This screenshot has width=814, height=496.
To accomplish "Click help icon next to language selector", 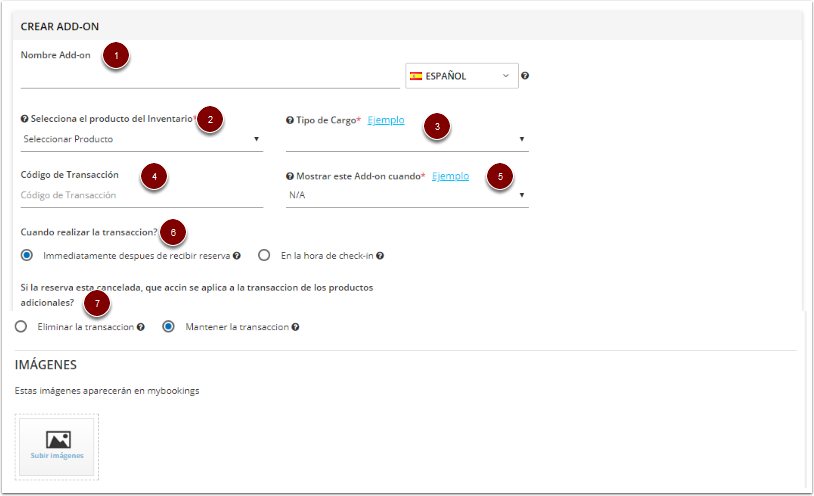I will click(x=525, y=76).
